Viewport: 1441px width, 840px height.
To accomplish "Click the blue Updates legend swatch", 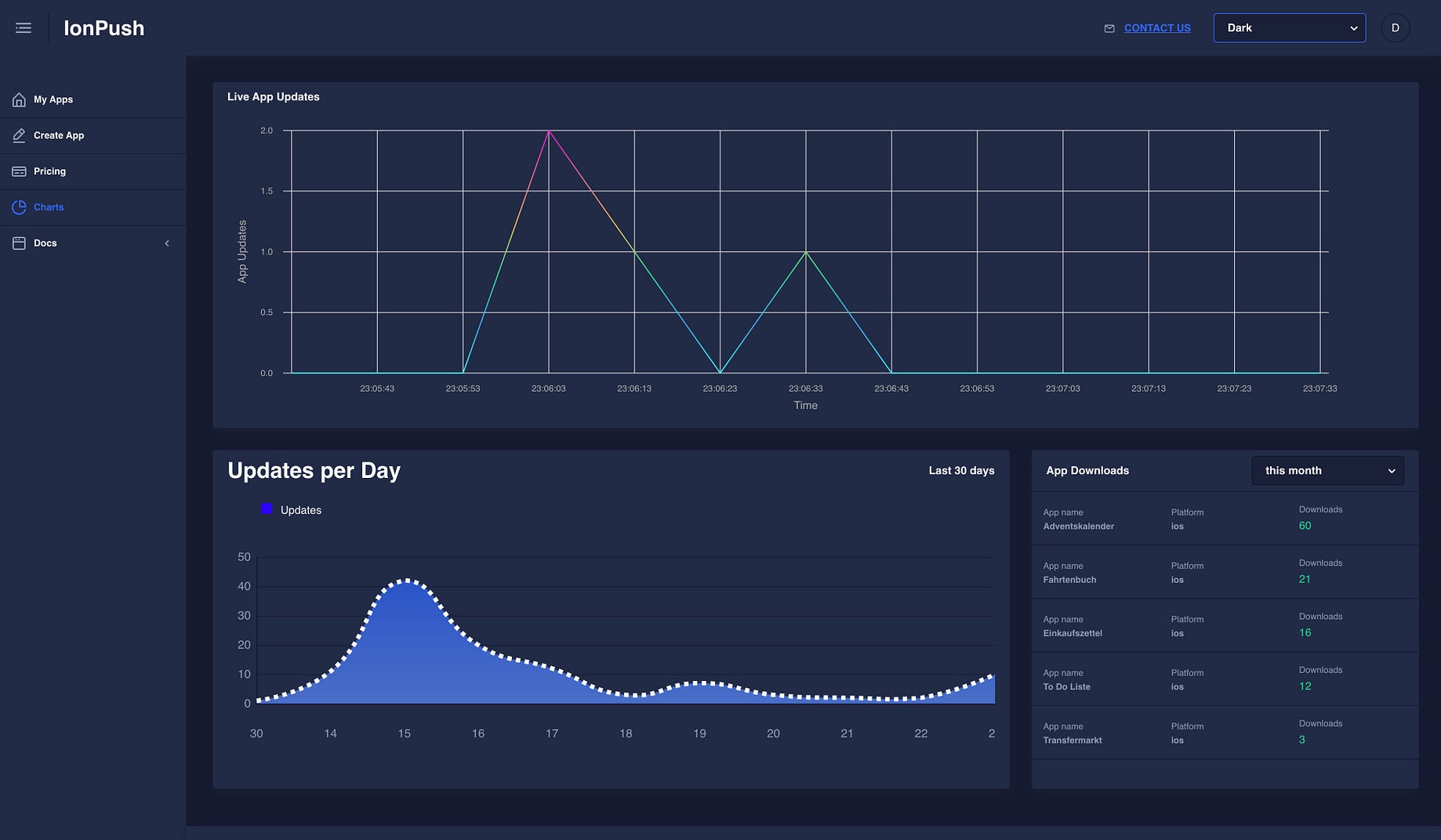I will pyautogui.click(x=267, y=509).
